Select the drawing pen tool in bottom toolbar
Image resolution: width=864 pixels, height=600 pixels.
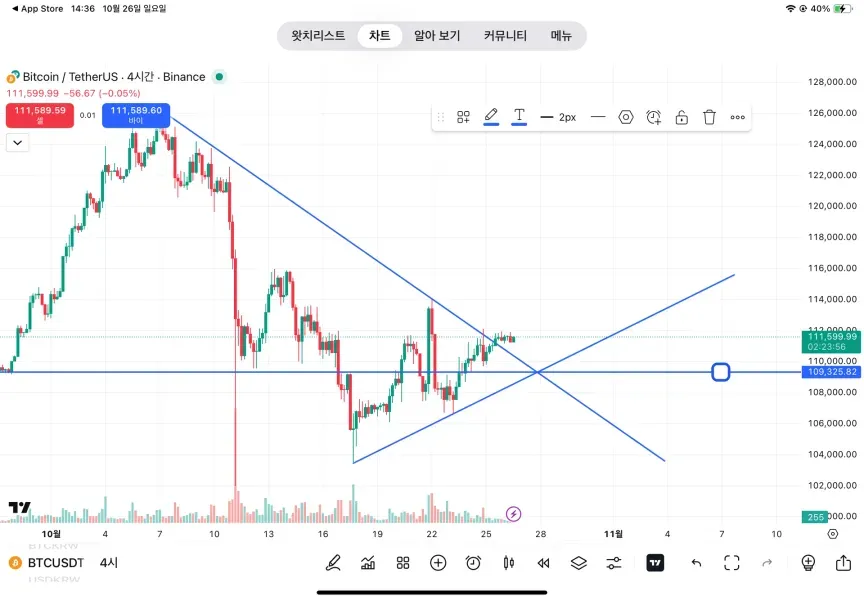[333, 563]
